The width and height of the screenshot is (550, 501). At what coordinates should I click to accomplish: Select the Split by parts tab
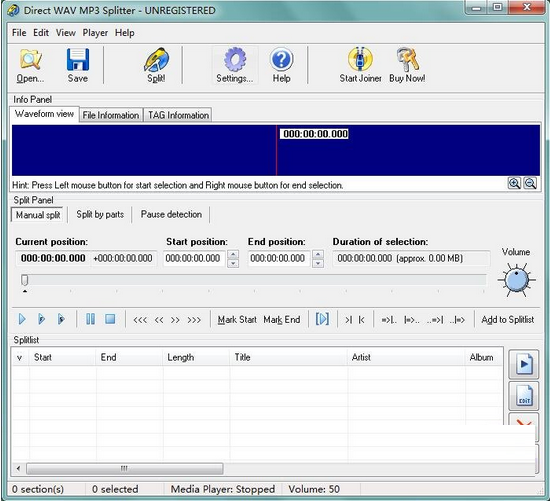tap(100, 214)
